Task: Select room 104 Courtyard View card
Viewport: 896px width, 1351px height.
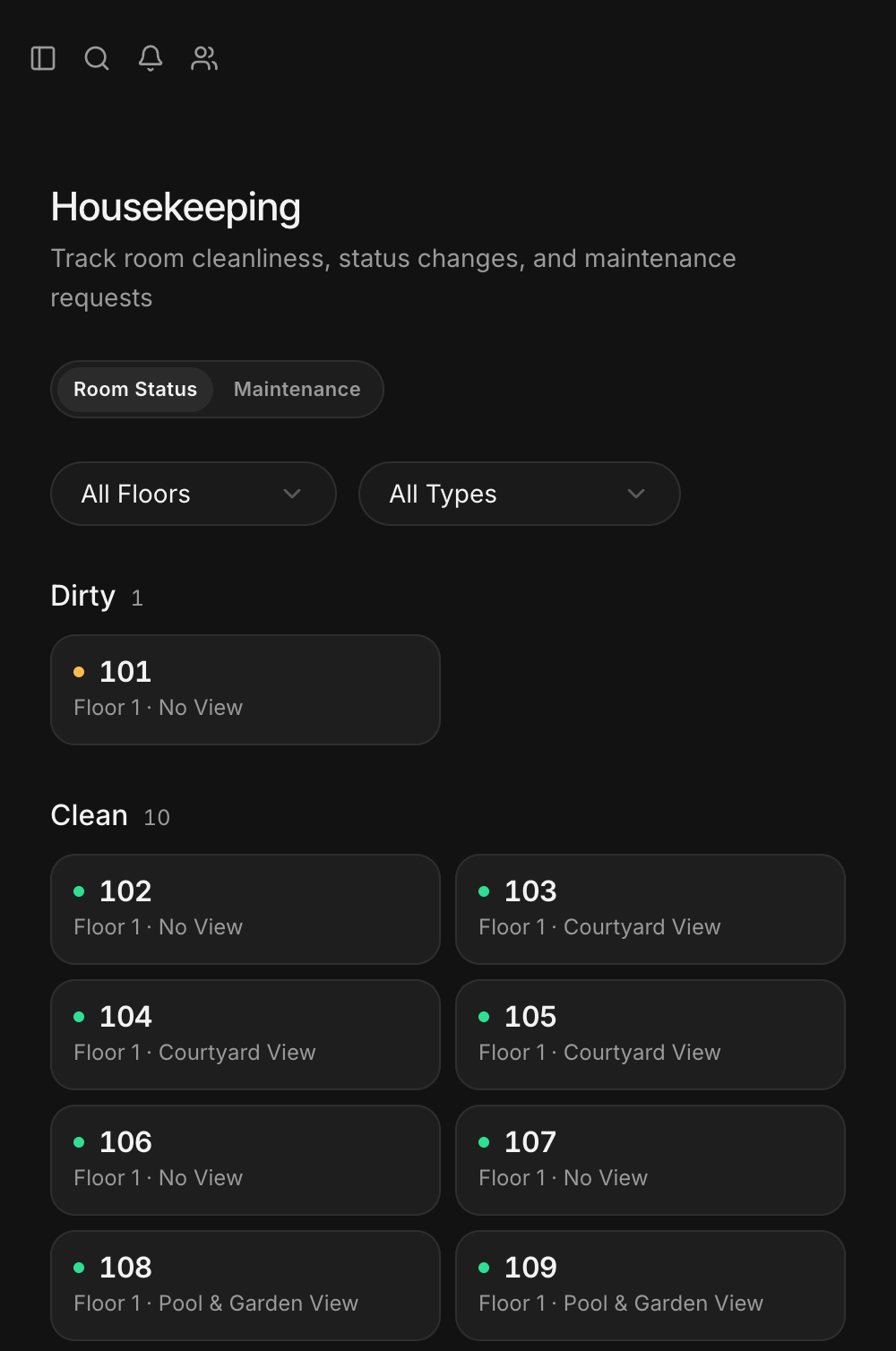Action: 246,1035
